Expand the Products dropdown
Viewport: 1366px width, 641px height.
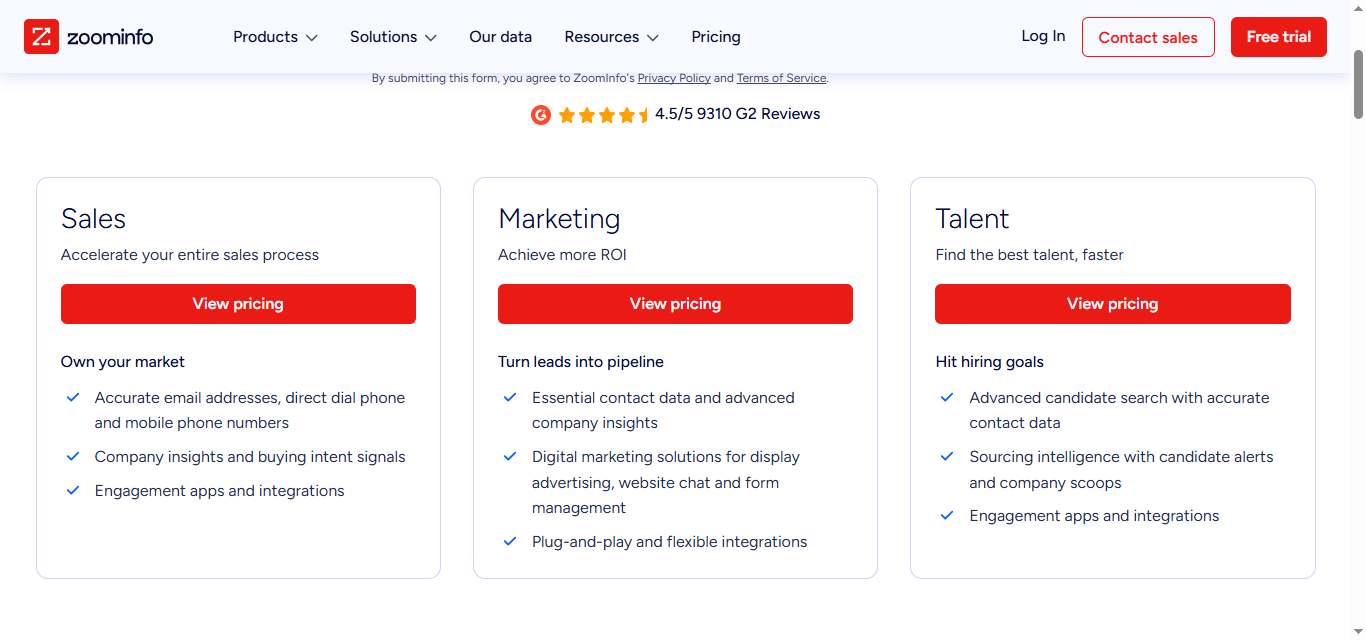274,36
